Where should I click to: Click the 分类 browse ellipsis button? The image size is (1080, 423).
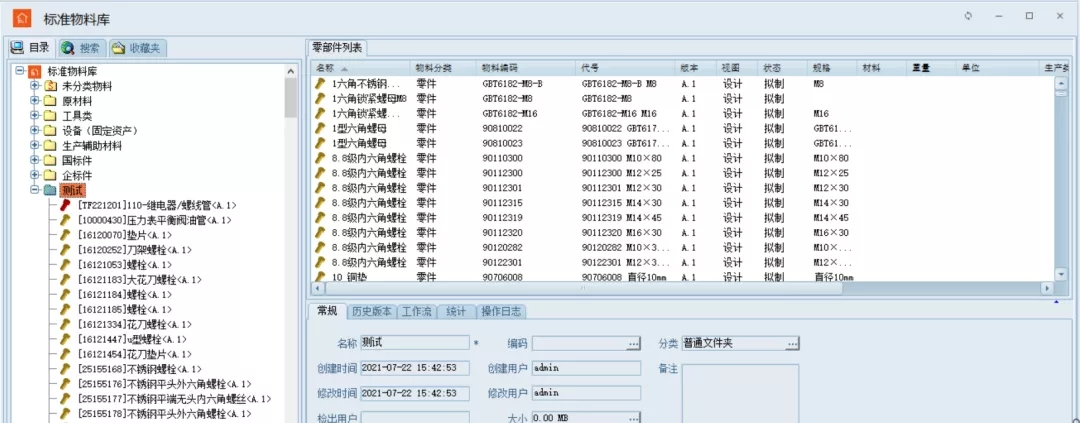point(792,343)
